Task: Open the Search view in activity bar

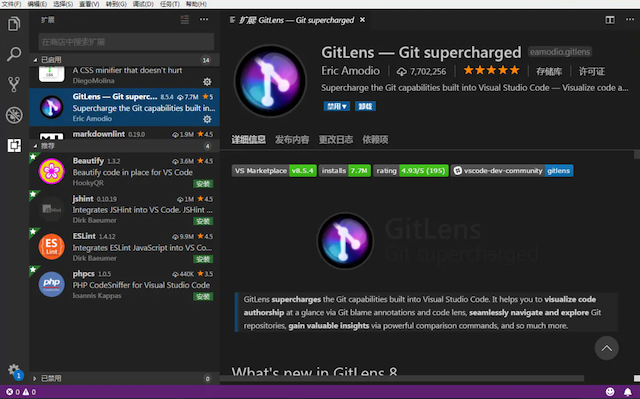Action: pos(14,54)
